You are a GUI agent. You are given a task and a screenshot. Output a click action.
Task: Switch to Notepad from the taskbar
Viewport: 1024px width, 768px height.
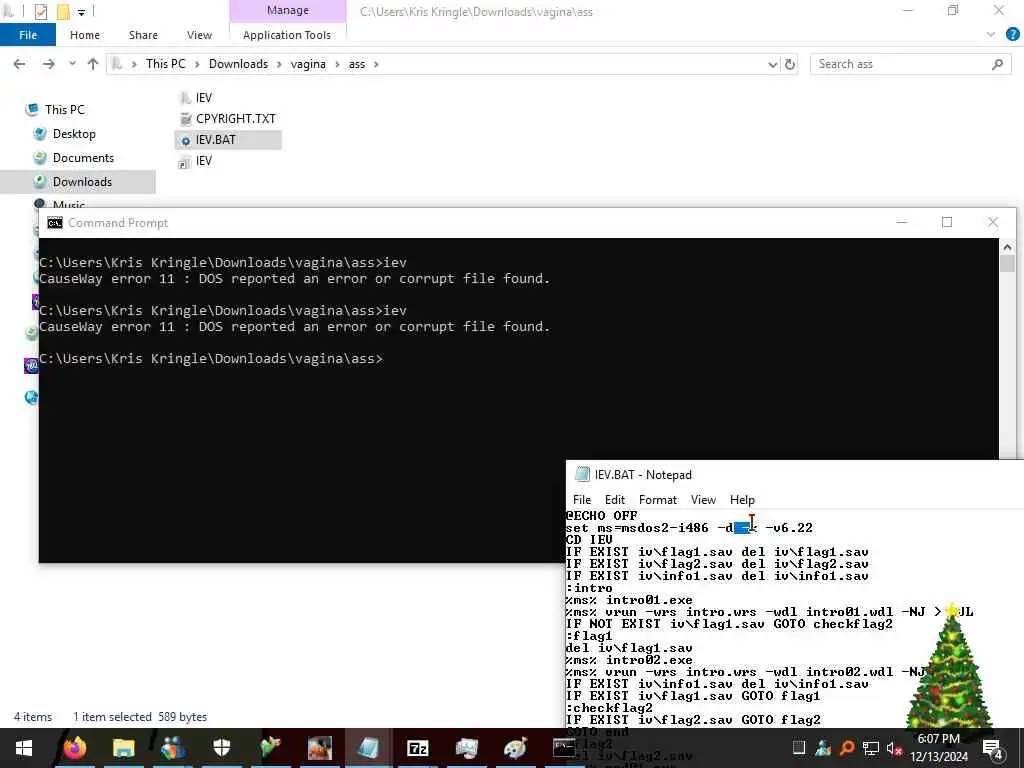click(368, 748)
